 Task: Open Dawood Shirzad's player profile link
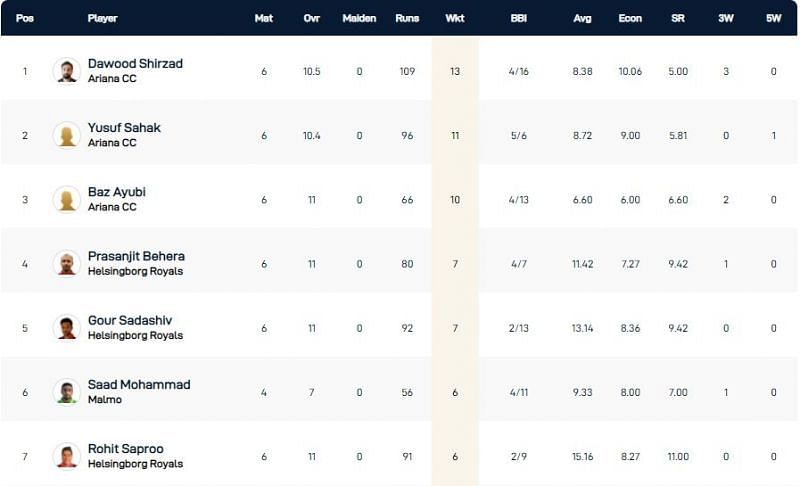coord(135,64)
